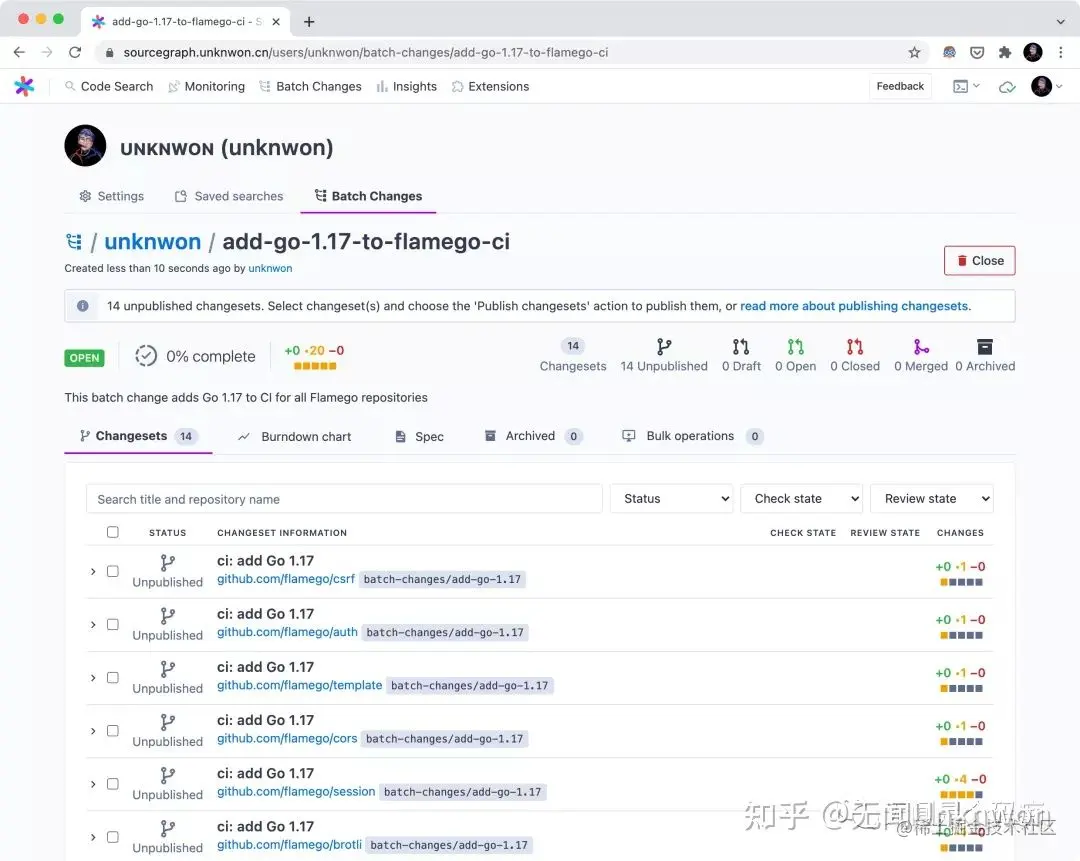
Task: Open read more about publishing changesets link
Action: (854, 306)
